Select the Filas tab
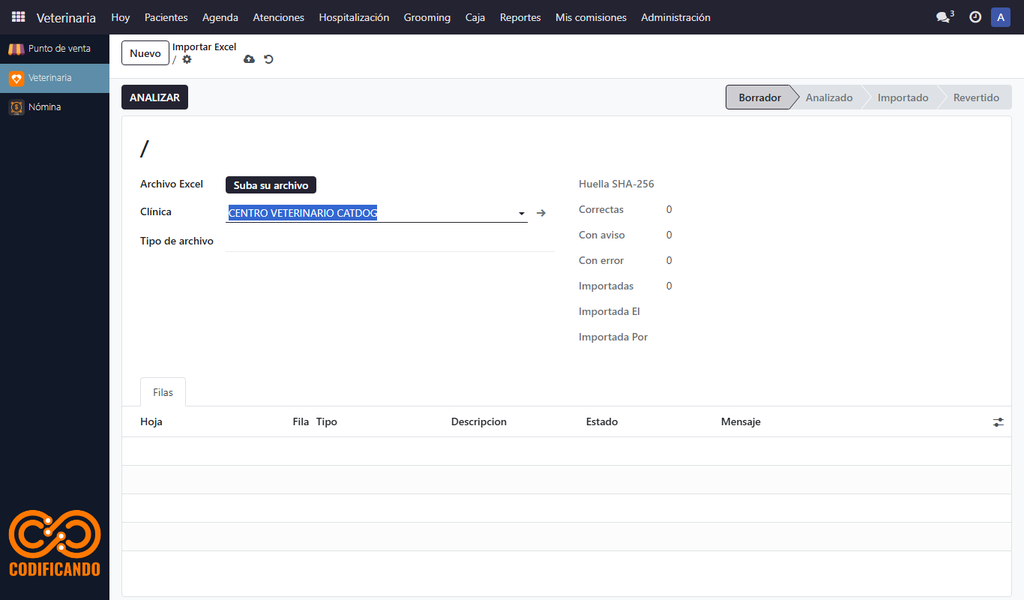The height and width of the screenshot is (600, 1024). coord(163,392)
